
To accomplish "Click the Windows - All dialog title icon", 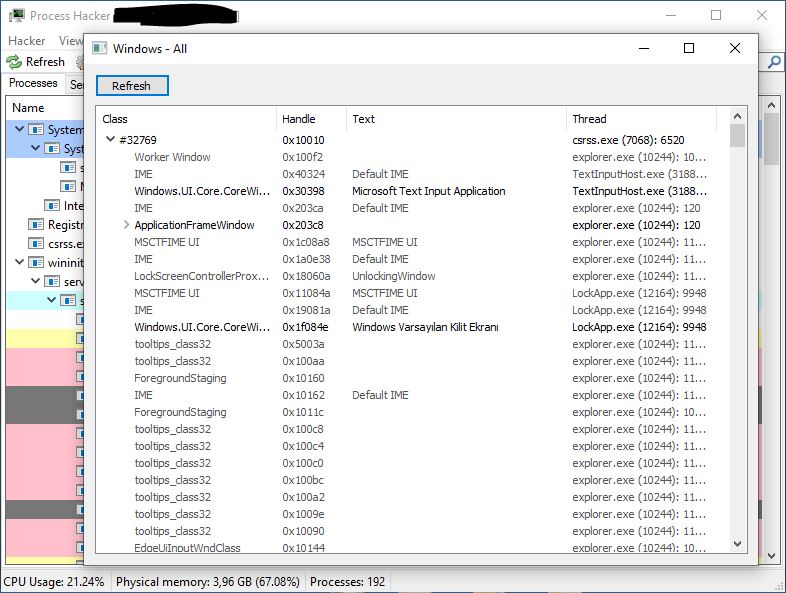I will tap(100, 48).
